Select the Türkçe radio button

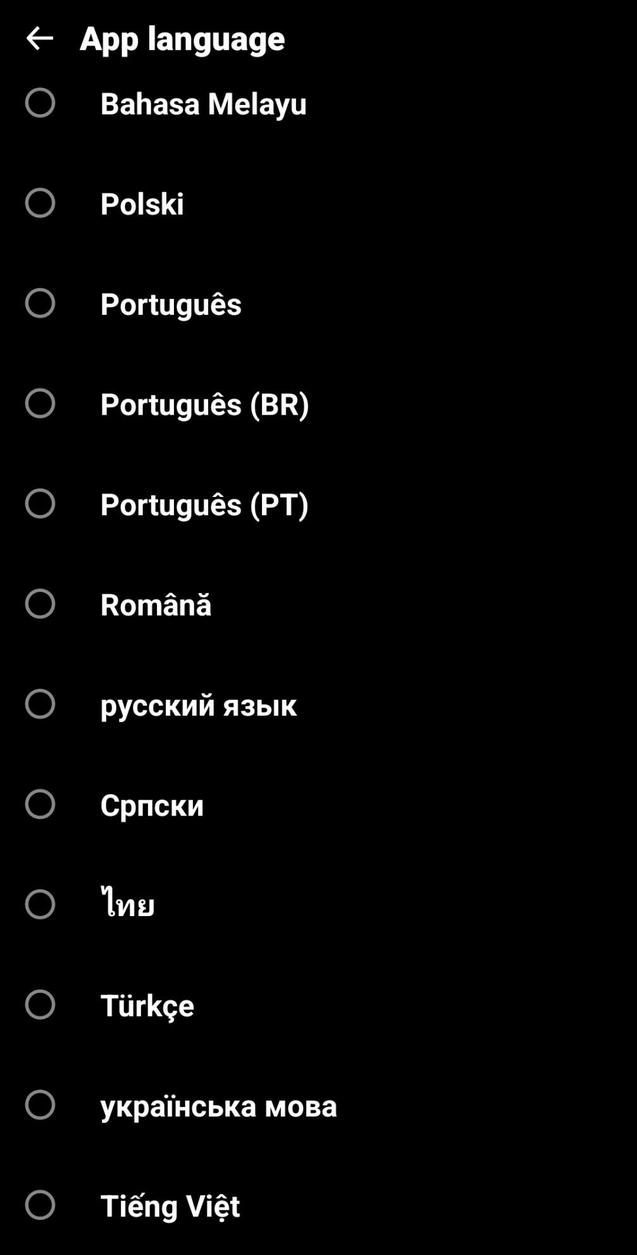(39, 1004)
